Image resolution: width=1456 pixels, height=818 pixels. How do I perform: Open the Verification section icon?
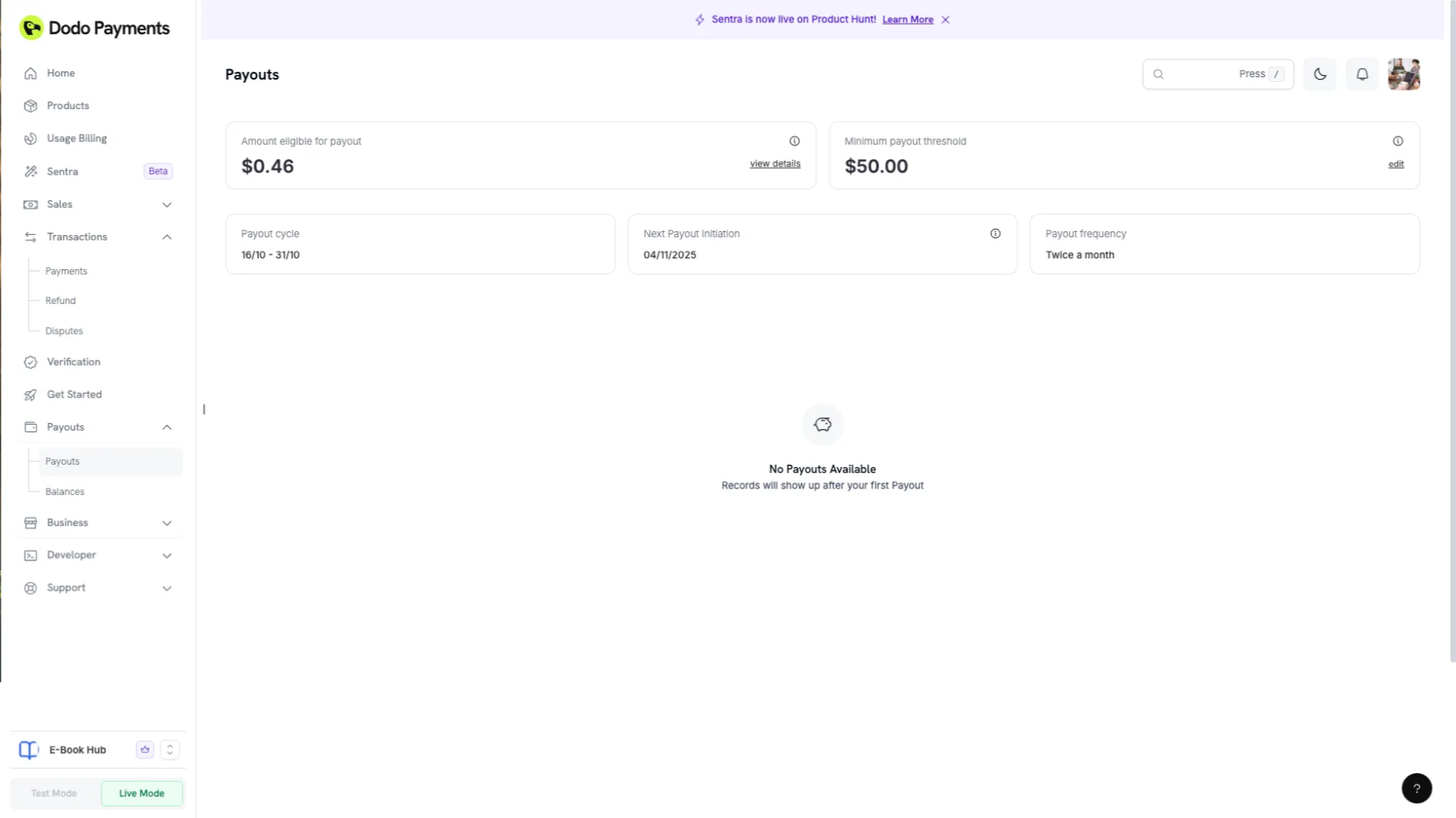(30, 362)
